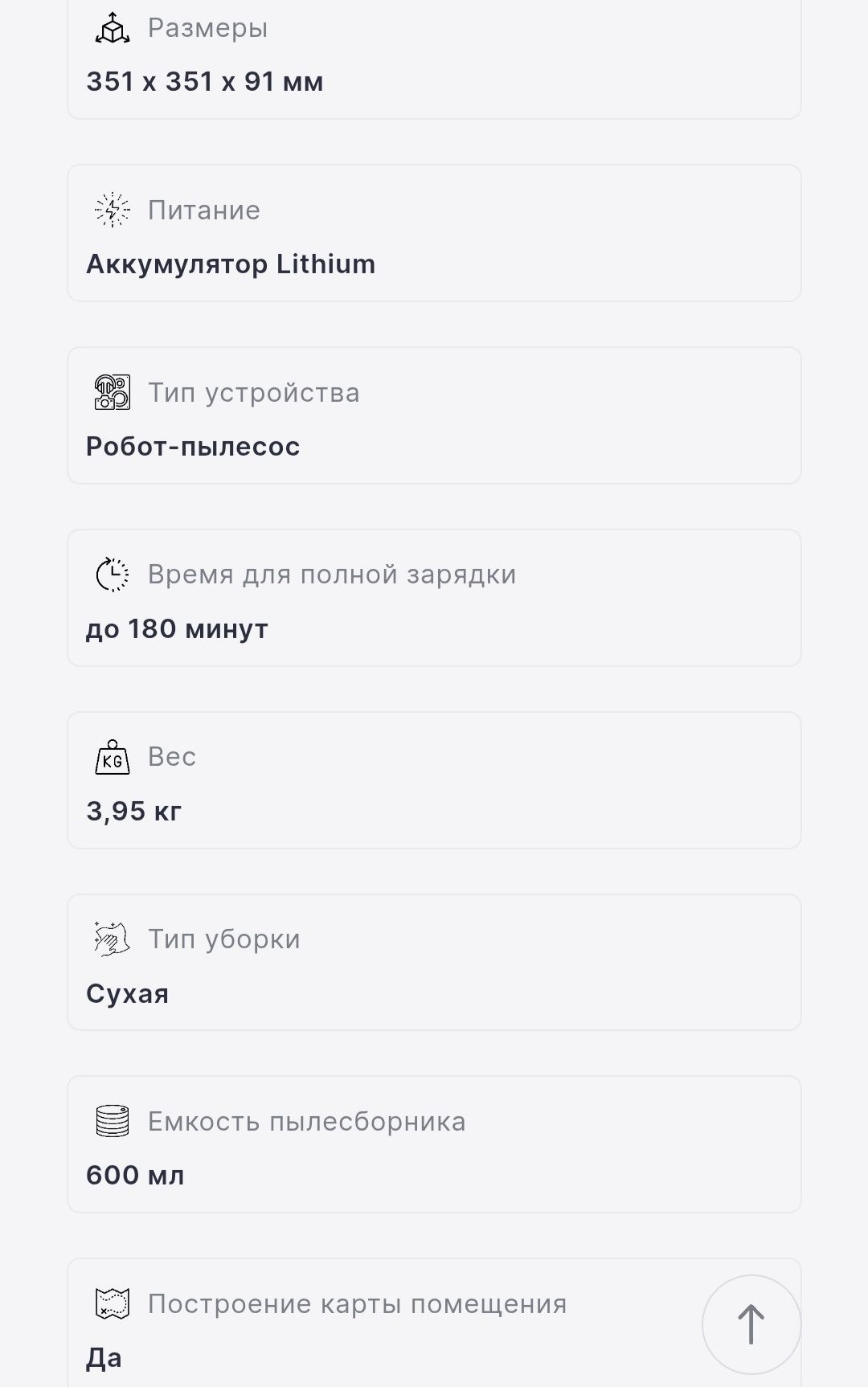Click the 3D box dimensions icon
Screen dimensions: 868x1387
click(x=113, y=28)
